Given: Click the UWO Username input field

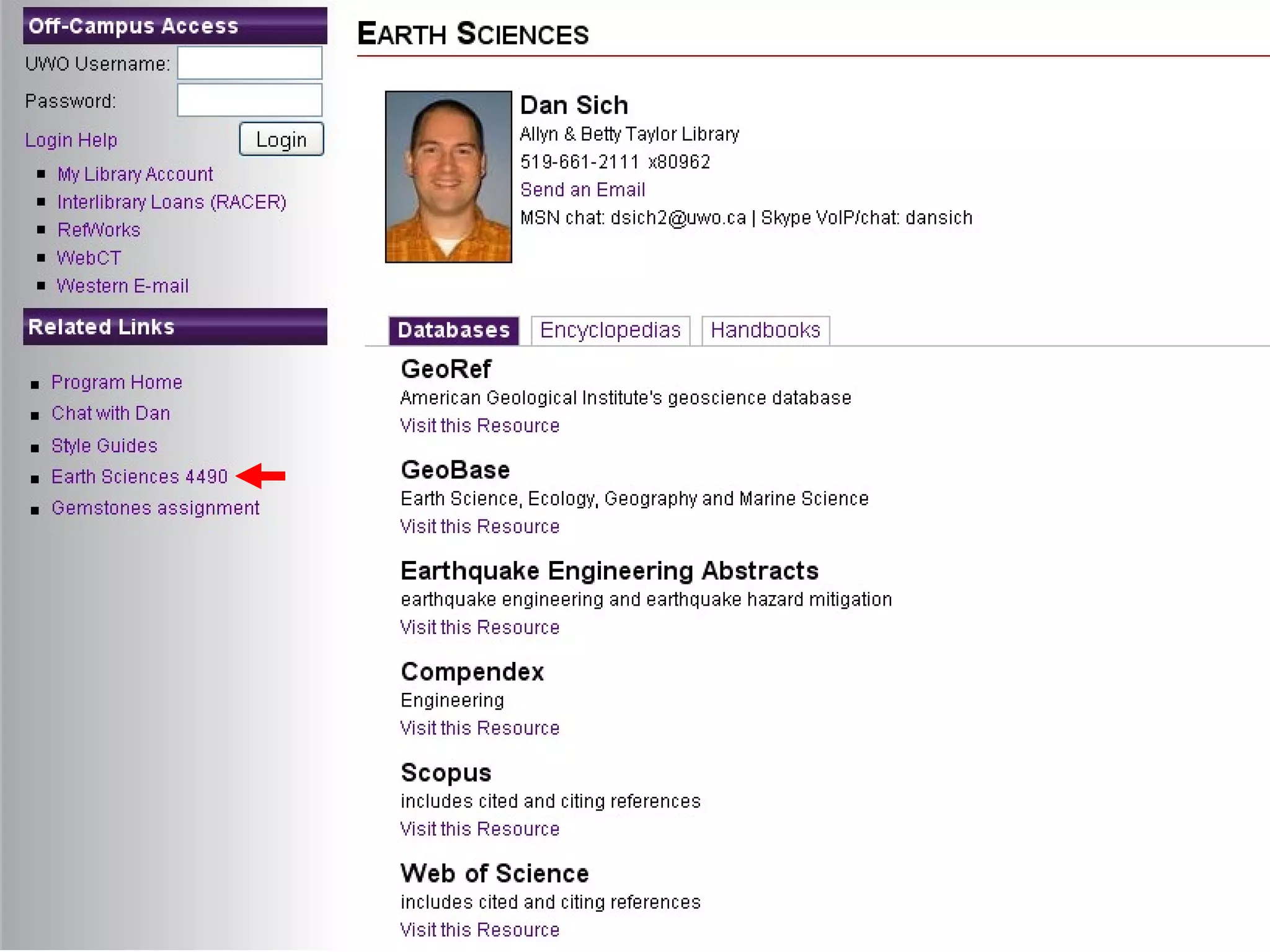Looking at the screenshot, I should pos(249,63).
